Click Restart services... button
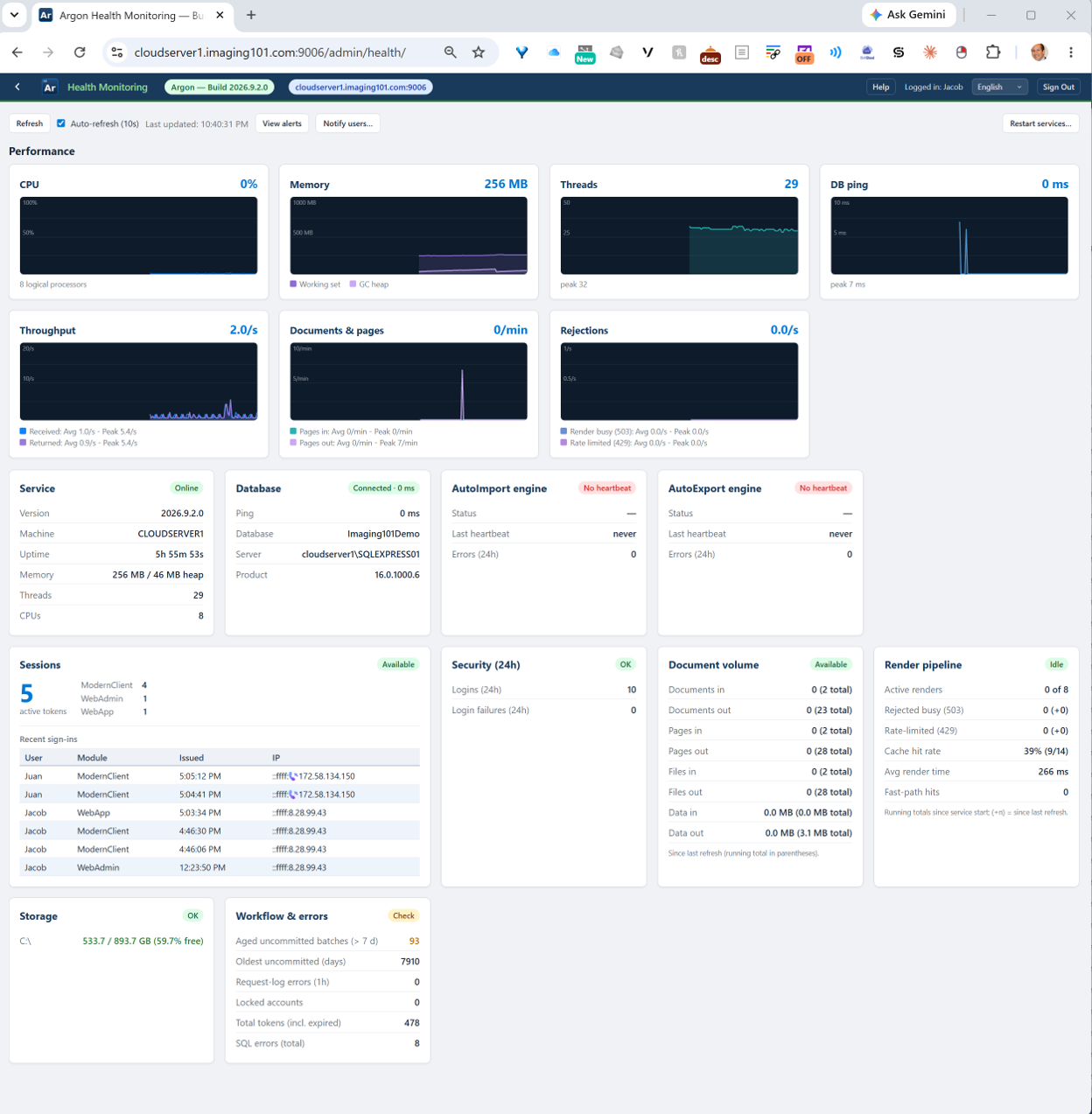Viewport: 1092px width, 1114px height. tap(1040, 123)
